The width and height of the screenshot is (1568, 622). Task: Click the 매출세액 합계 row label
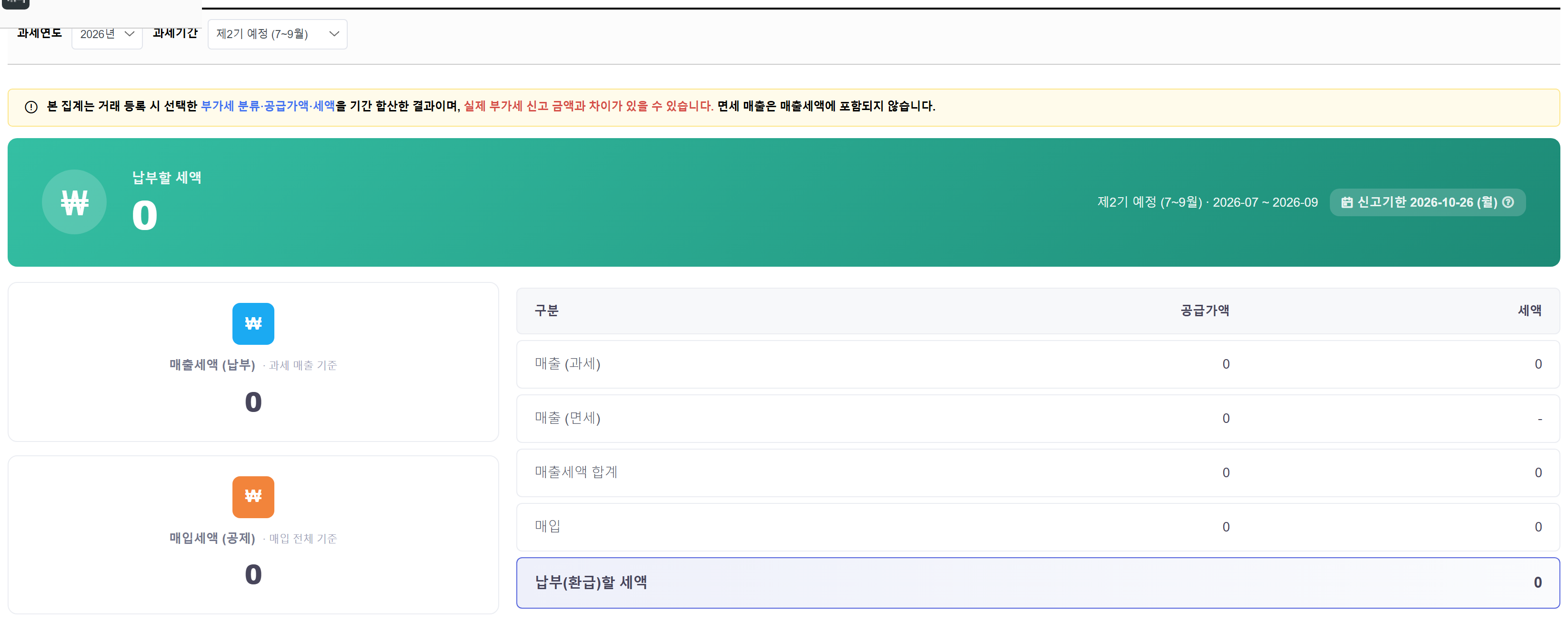tap(576, 472)
